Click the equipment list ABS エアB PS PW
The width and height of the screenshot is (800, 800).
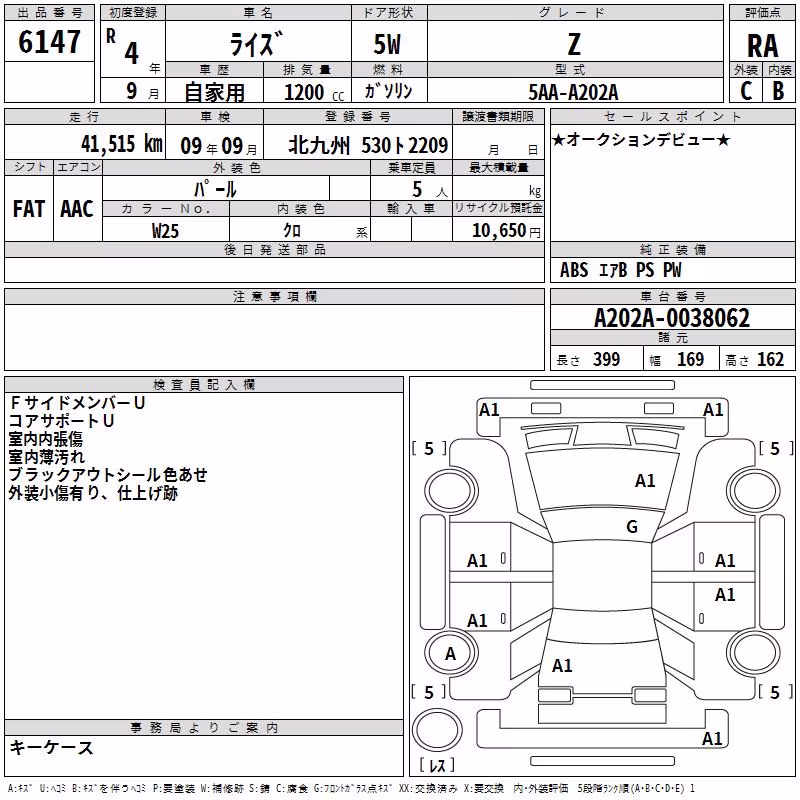pos(620,270)
